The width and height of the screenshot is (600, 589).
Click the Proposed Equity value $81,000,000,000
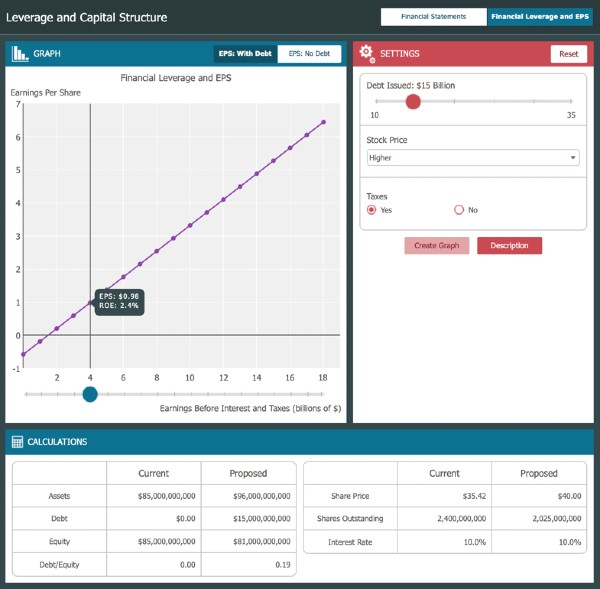tap(262, 541)
